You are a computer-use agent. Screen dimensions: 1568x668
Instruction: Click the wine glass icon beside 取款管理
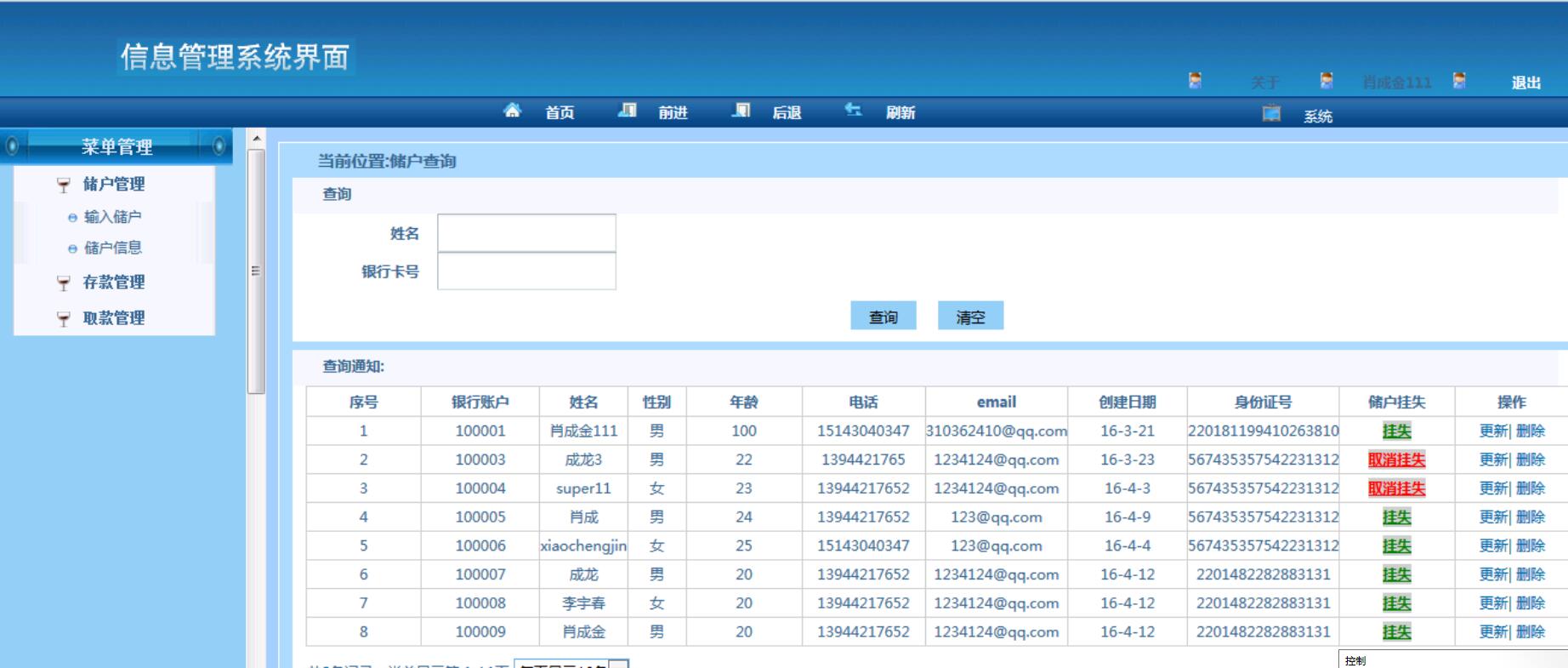pyautogui.click(x=64, y=319)
